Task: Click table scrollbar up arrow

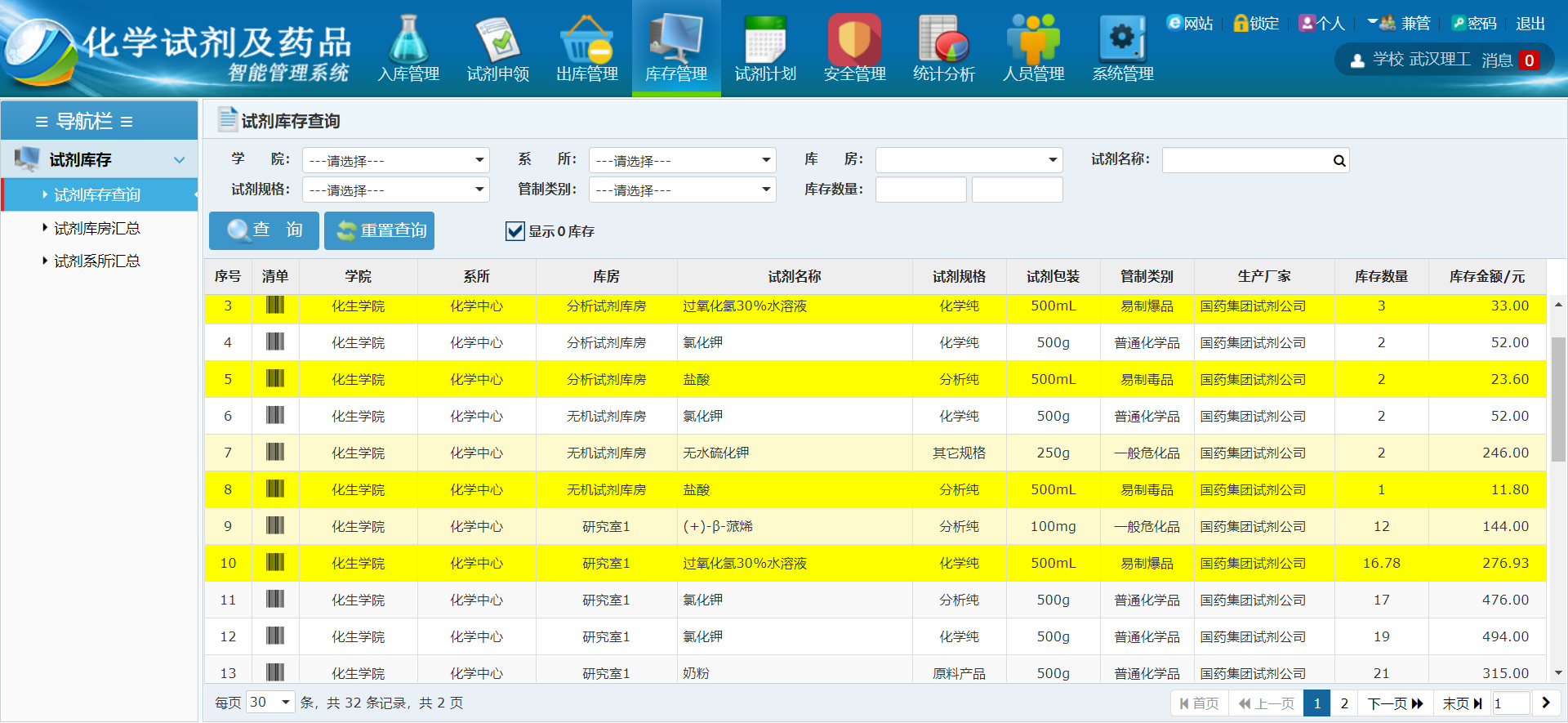Action: click(x=1558, y=304)
